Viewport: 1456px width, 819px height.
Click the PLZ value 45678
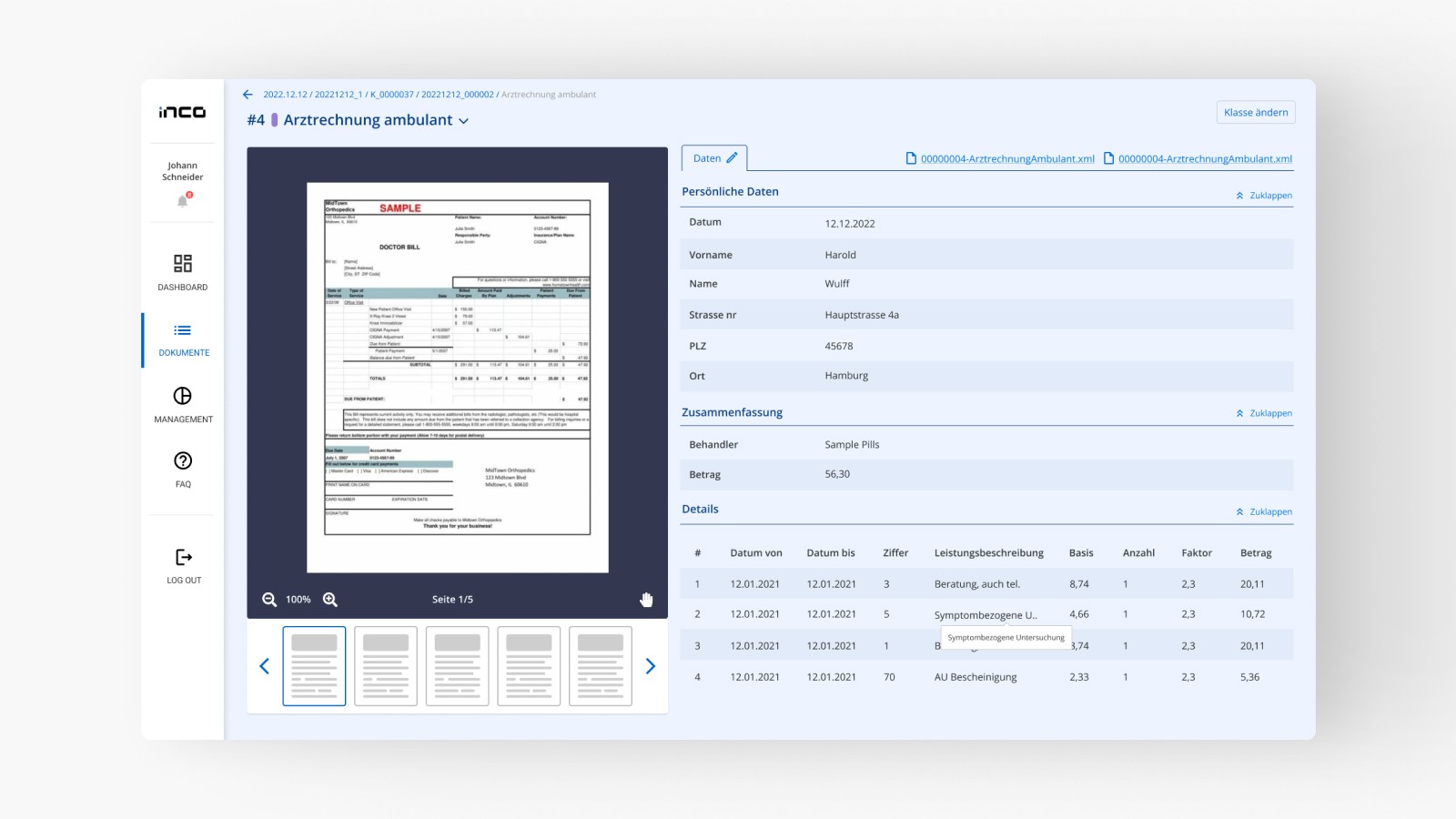(x=839, y=346)
